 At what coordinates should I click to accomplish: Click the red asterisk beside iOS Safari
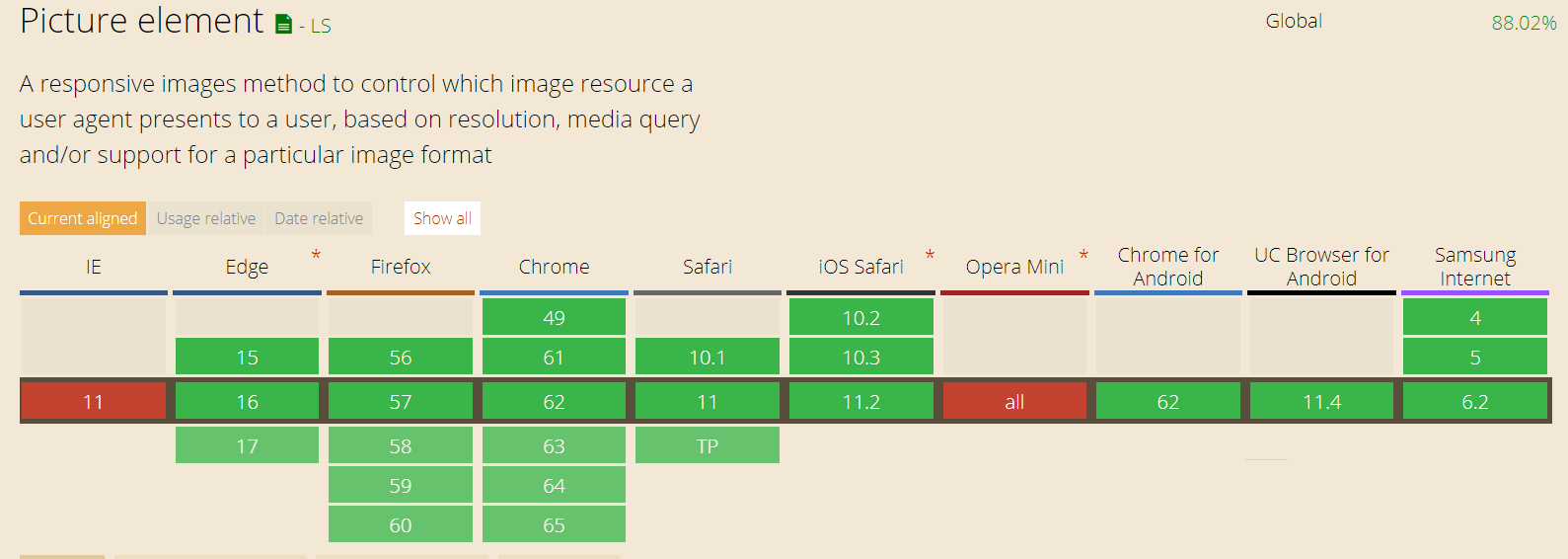(930, 256)
